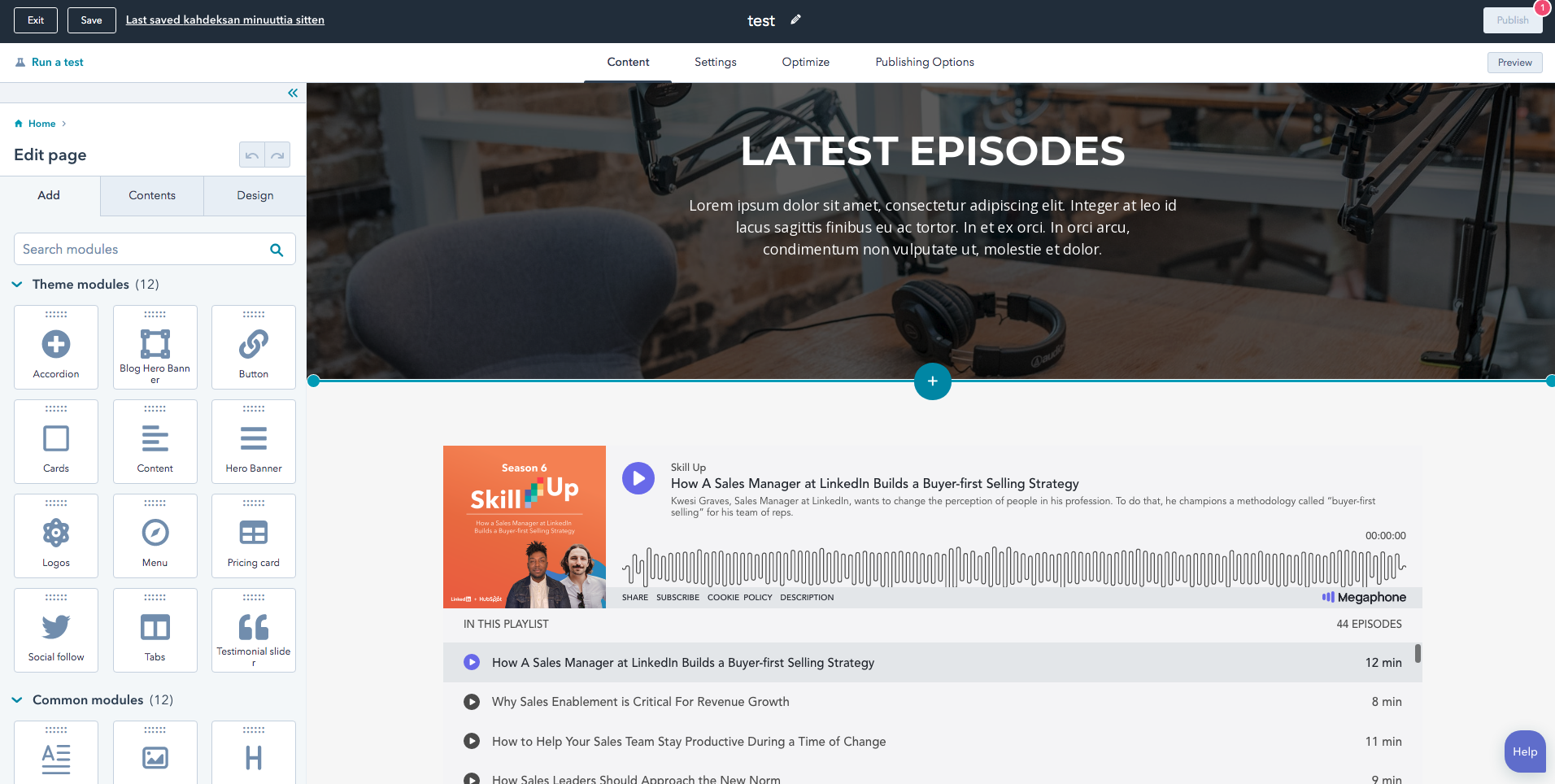The image size is (1555, 784).
Task: Open the Optimize tab
Action: tap(806, 63)
